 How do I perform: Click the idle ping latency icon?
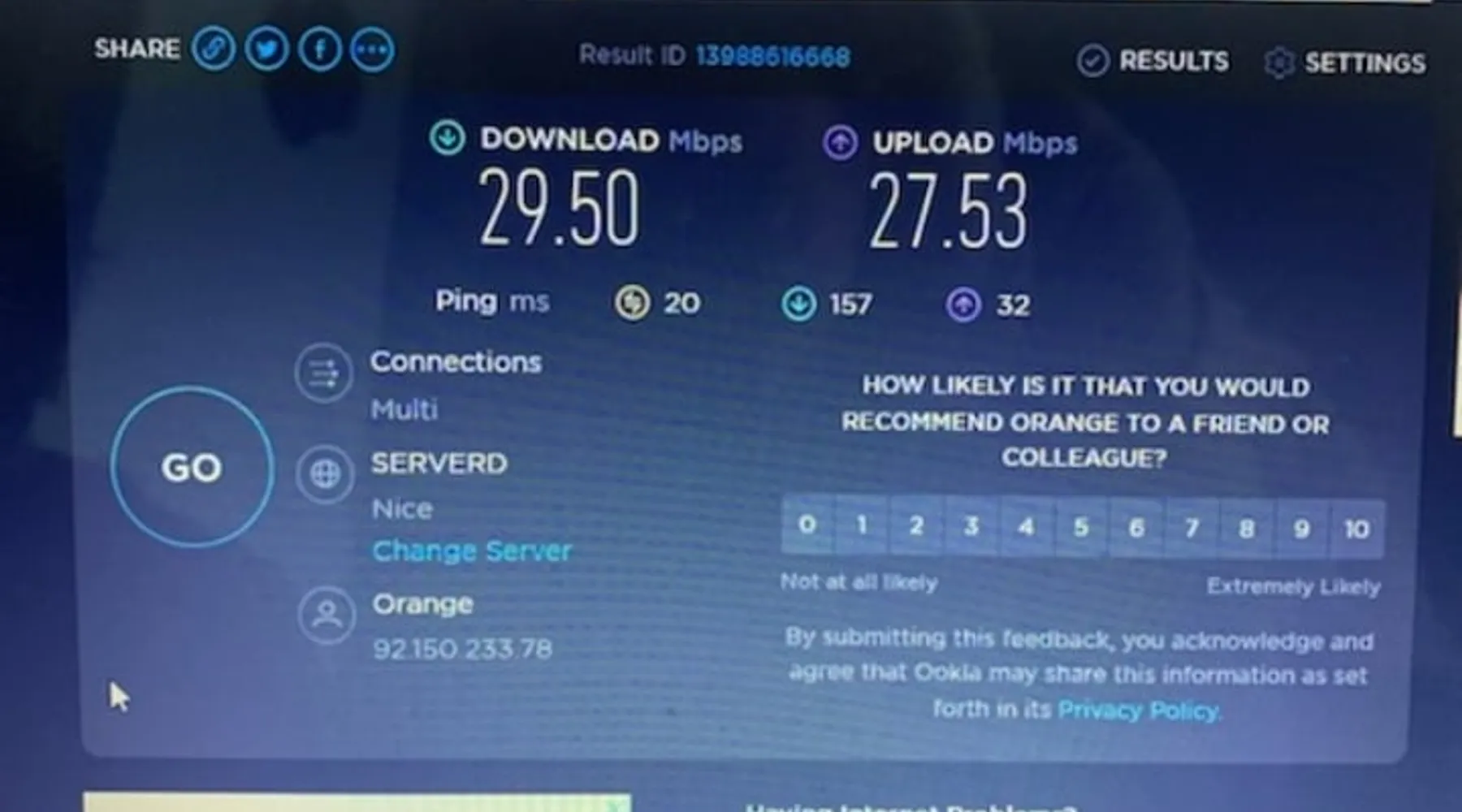(632, 303)
